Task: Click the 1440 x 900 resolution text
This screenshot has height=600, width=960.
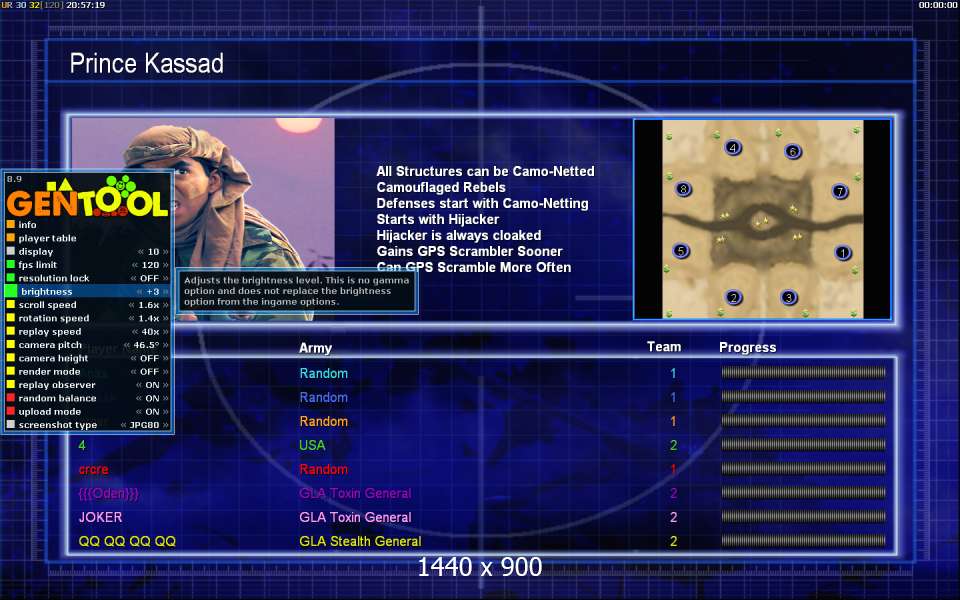Action: click(480, 567)
